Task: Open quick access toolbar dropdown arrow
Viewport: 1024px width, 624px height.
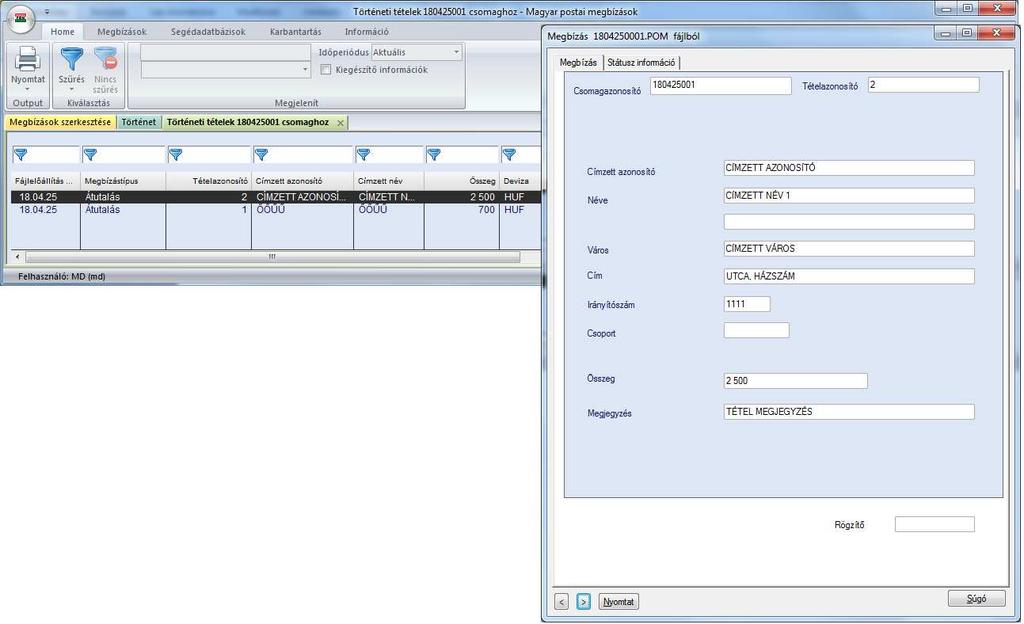Action: pyautogui.click(x=47, y=12)
